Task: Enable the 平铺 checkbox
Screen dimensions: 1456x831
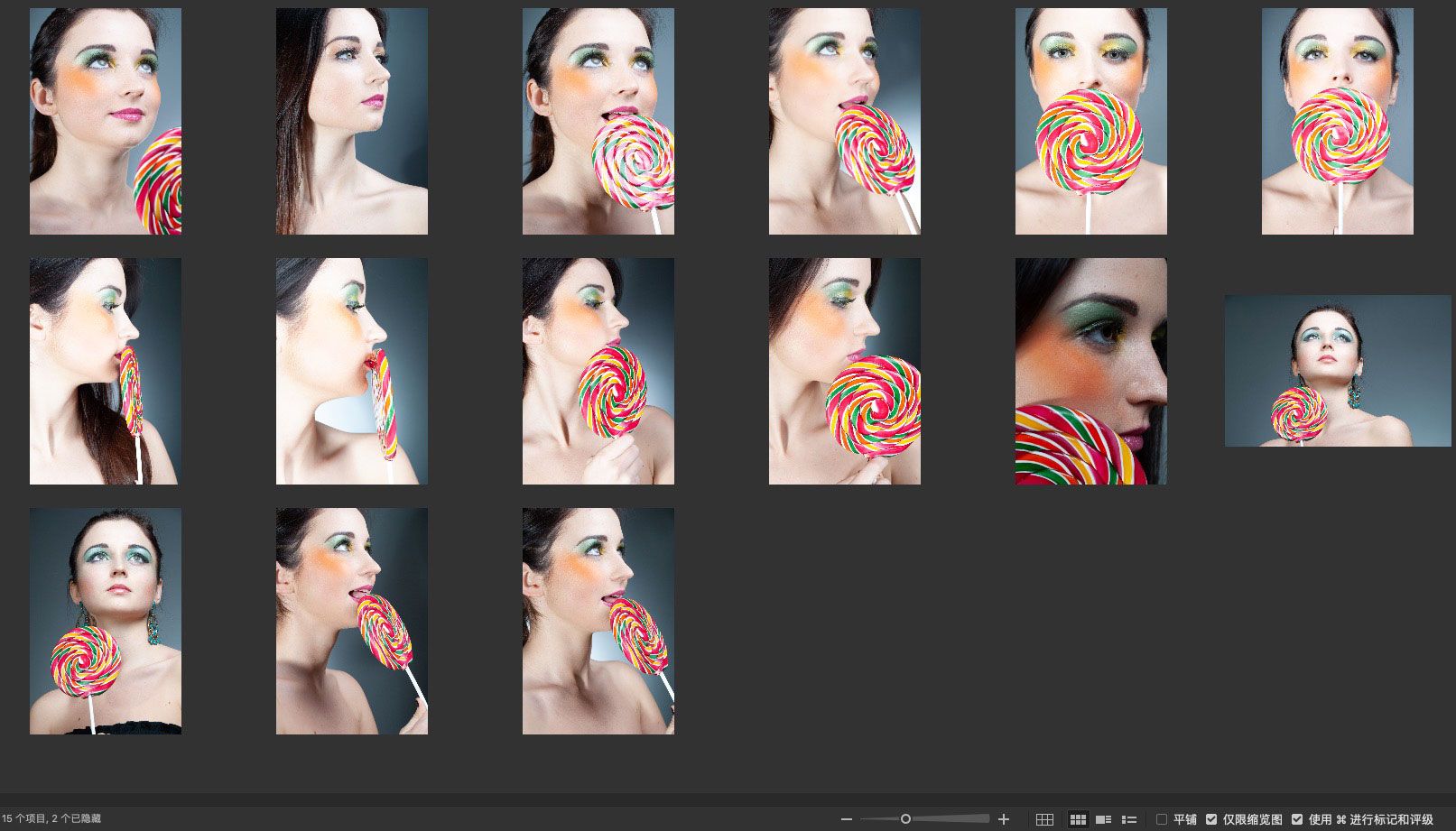Action: 1162,819
